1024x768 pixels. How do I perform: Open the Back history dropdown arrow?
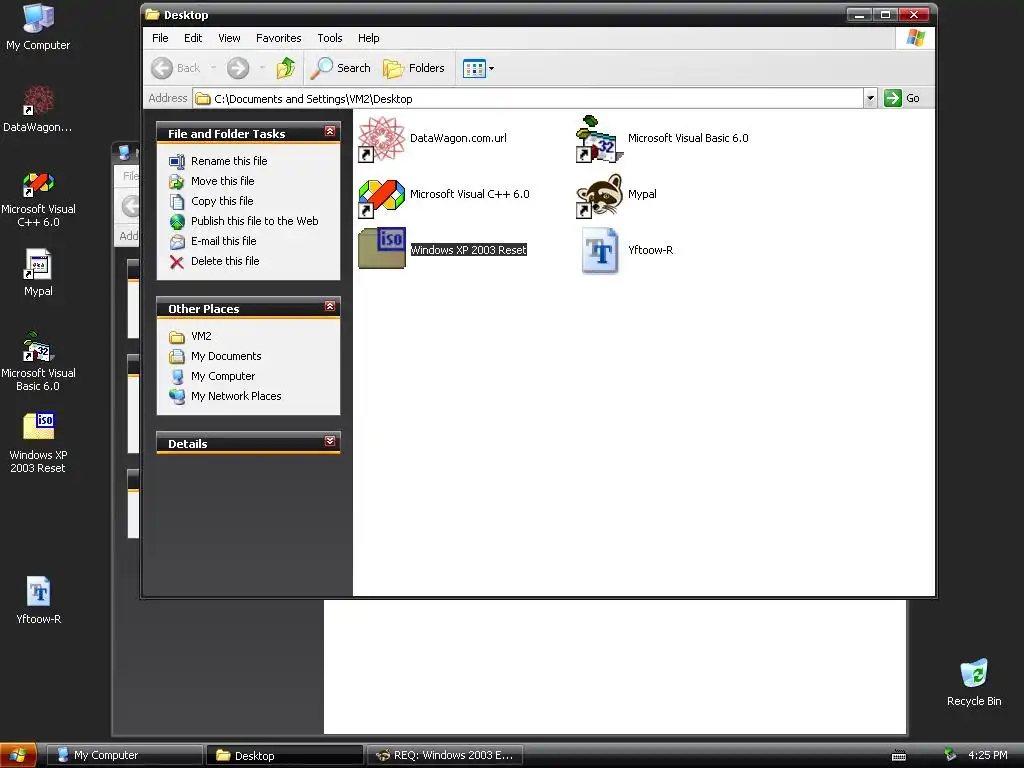point(213,68)
